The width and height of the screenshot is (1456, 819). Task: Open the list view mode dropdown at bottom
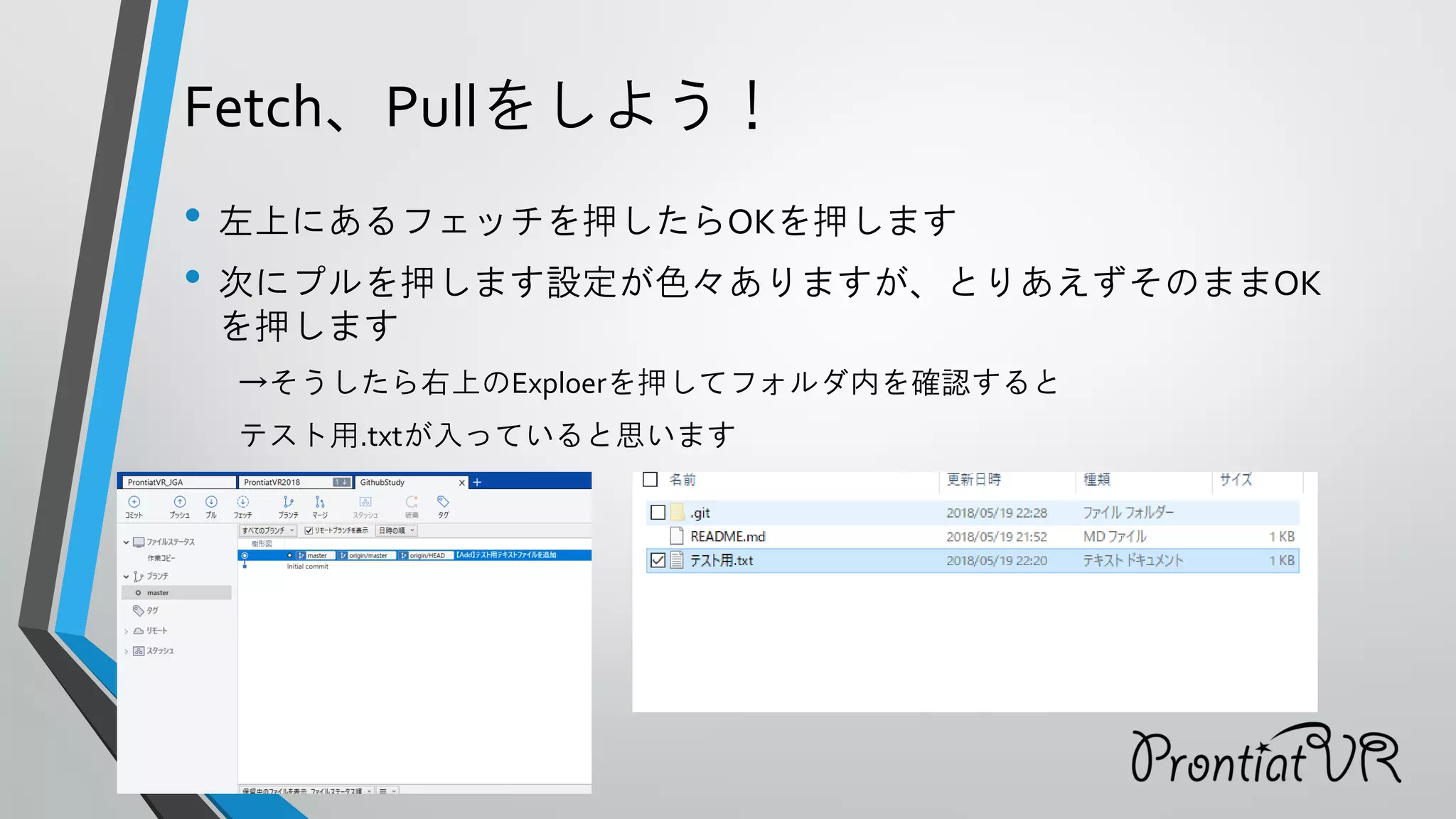coord(387,791)
